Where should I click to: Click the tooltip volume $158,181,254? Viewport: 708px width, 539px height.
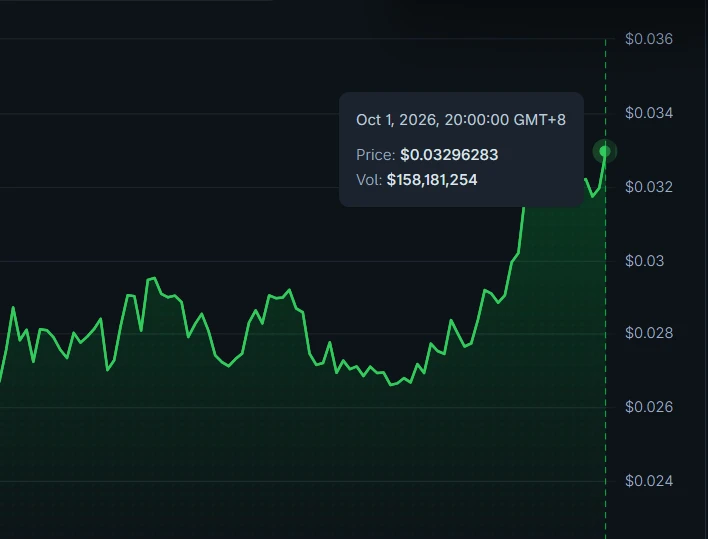(432, 180)
